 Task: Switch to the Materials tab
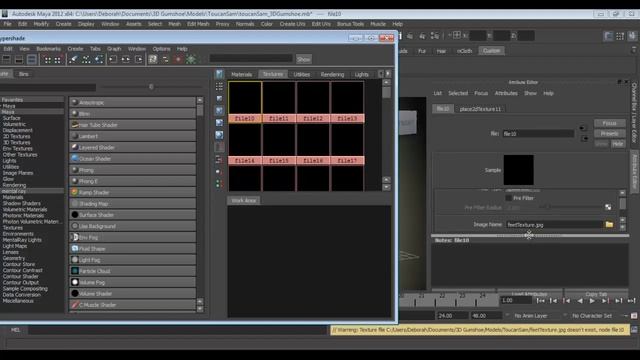(242, 74)
